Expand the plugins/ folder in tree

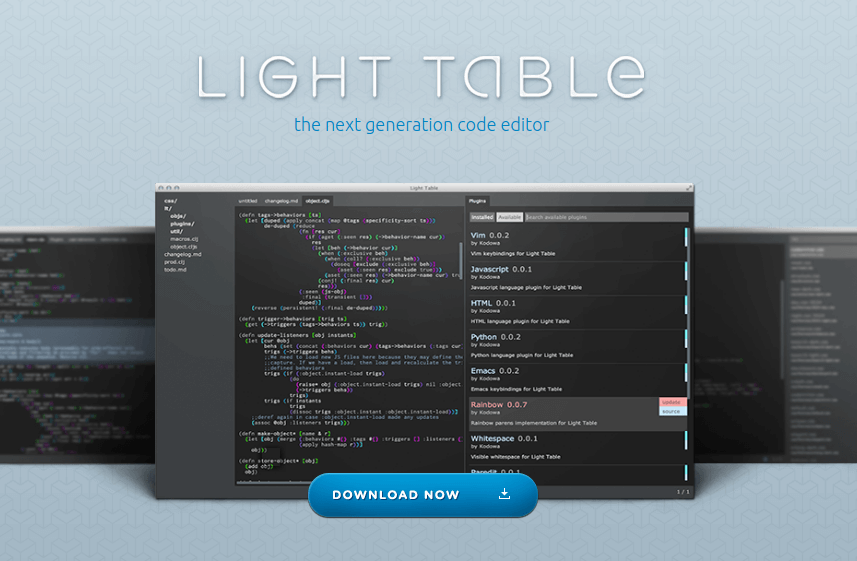[182, 224]
